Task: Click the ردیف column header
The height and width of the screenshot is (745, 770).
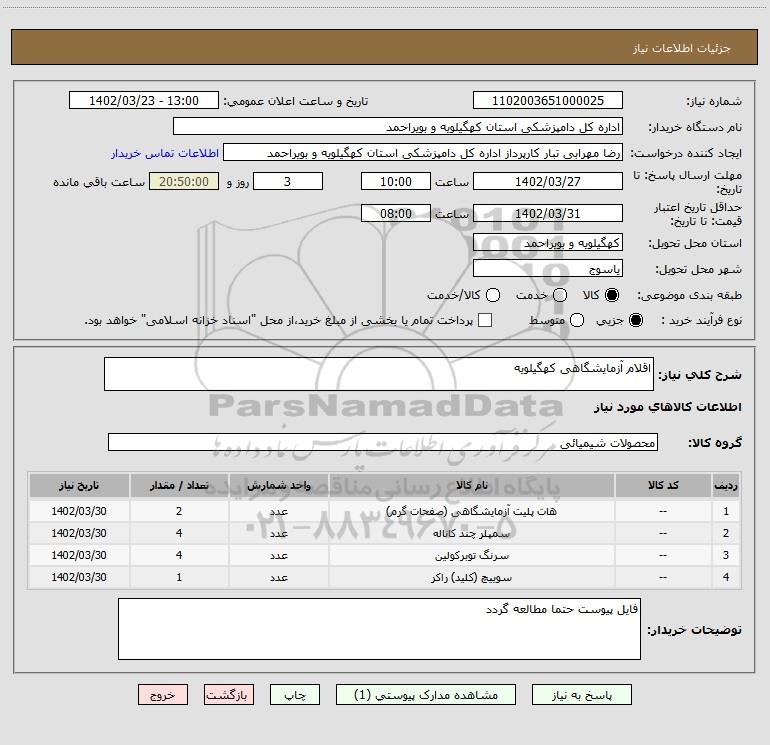Action: 726,485
